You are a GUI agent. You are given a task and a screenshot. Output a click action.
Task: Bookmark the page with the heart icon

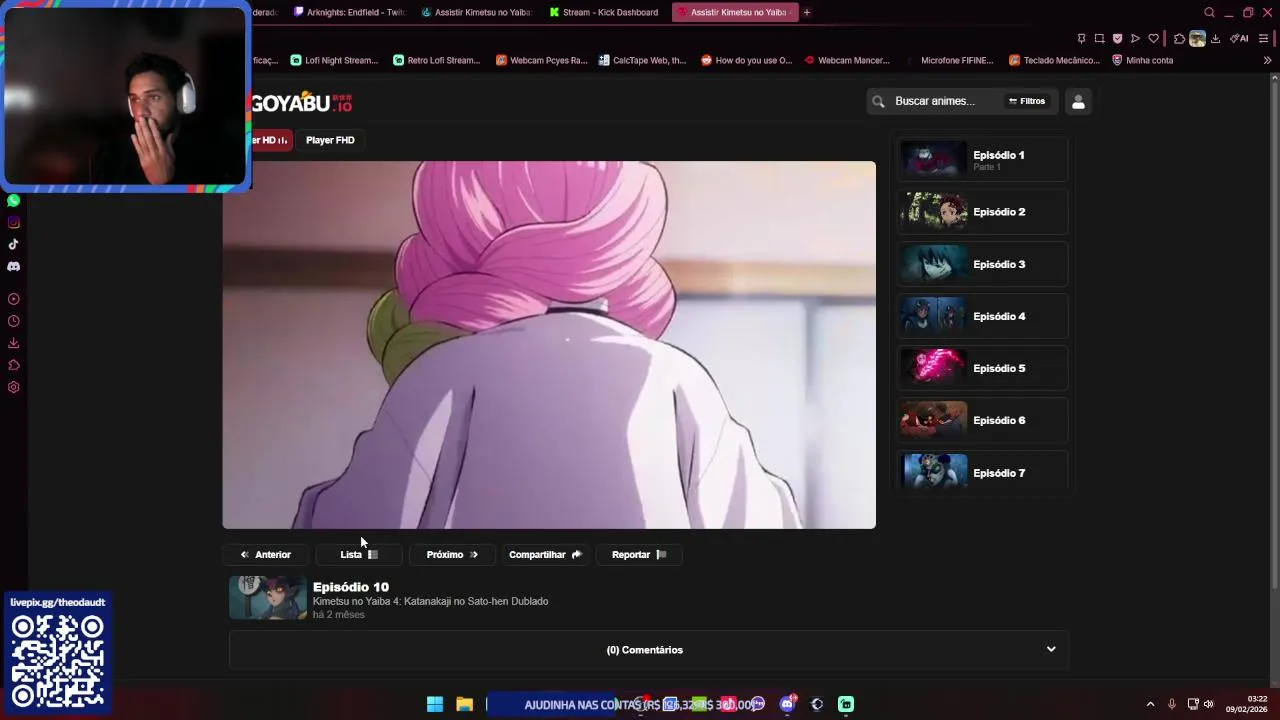pyautogui.click(x=1153, y=39)
